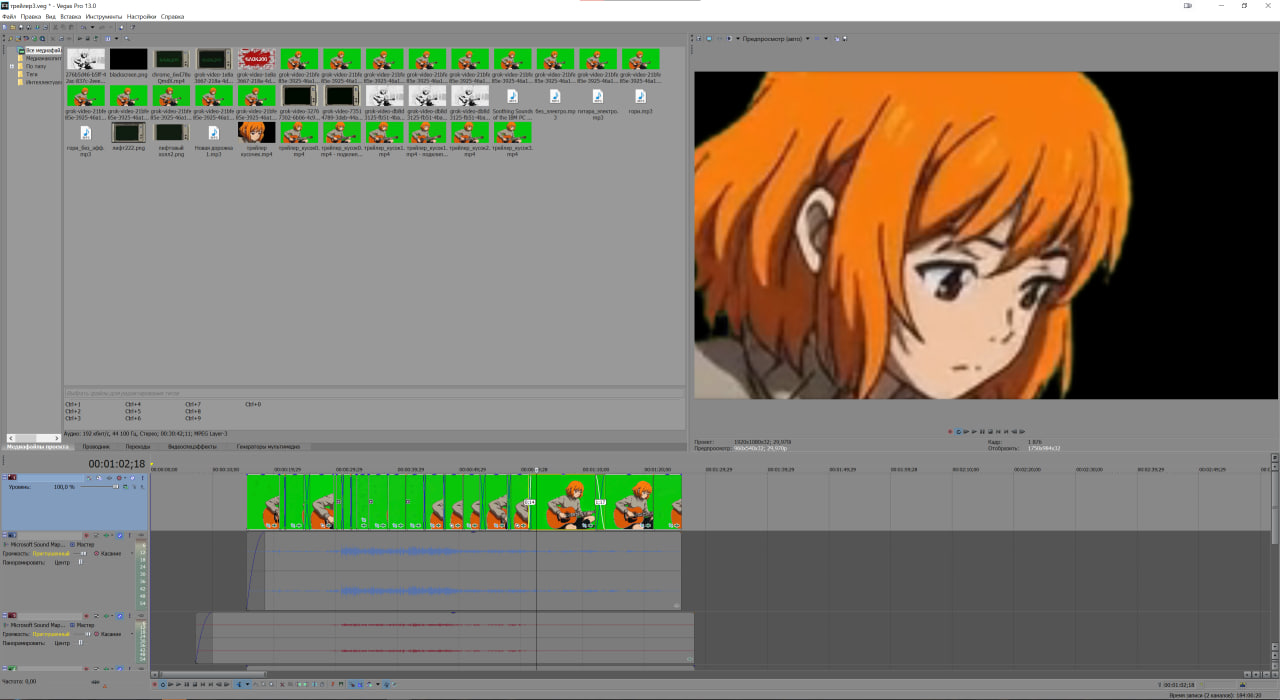Click New Project icon in main toolbar
Viewport: 1280px width, 700px height.
point(5,27)
